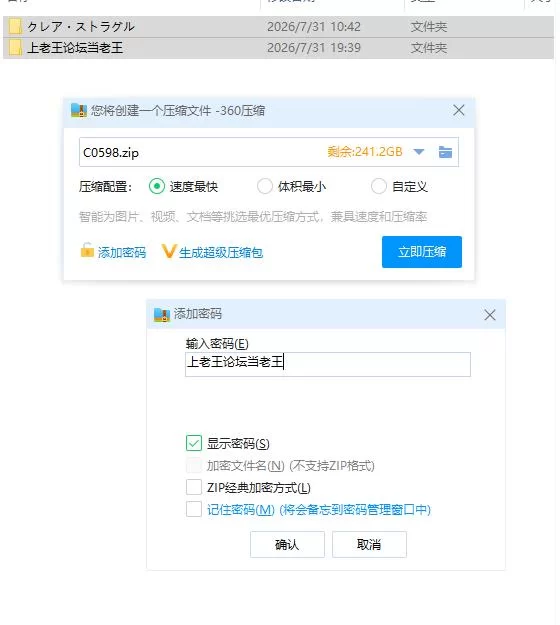
Task: Select the 上老王论坛当老王 folder icon
Action: point(15,48)
